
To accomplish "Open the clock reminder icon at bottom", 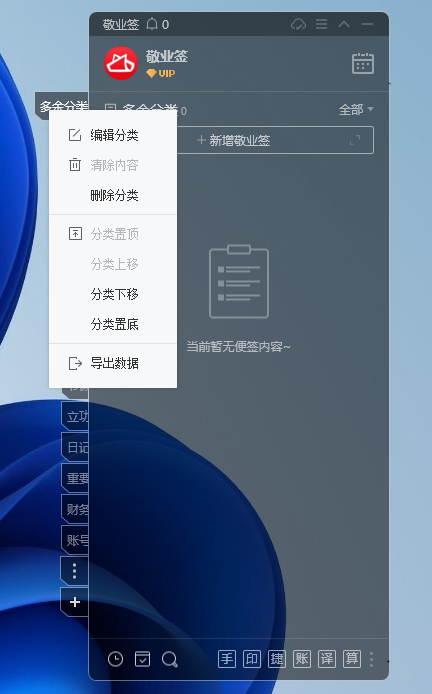I will point(116,659).
